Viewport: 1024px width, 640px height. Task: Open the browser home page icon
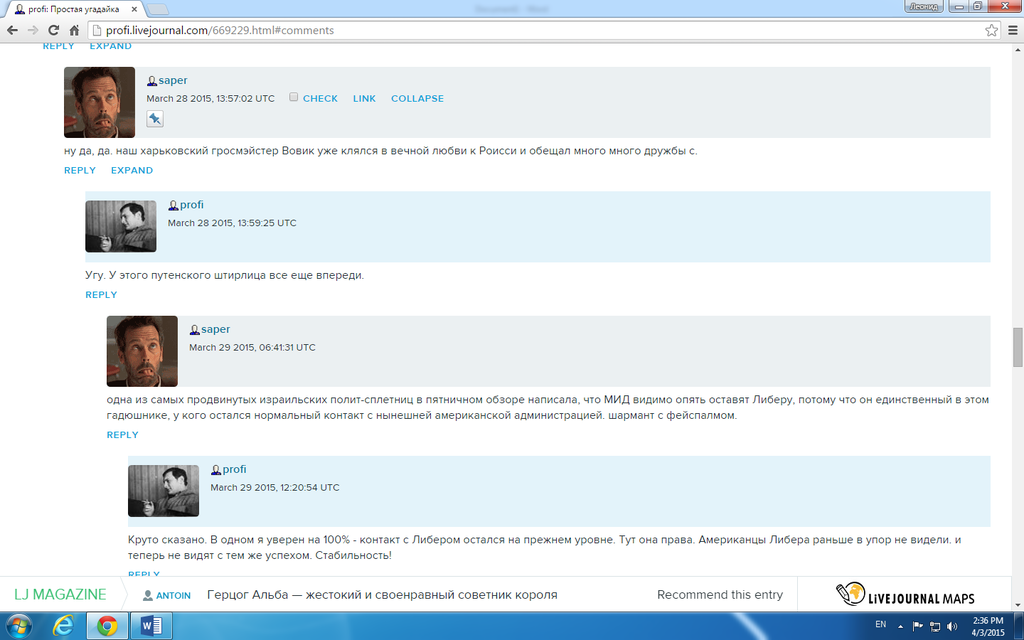pyautogui.click(x=74, y=30)
